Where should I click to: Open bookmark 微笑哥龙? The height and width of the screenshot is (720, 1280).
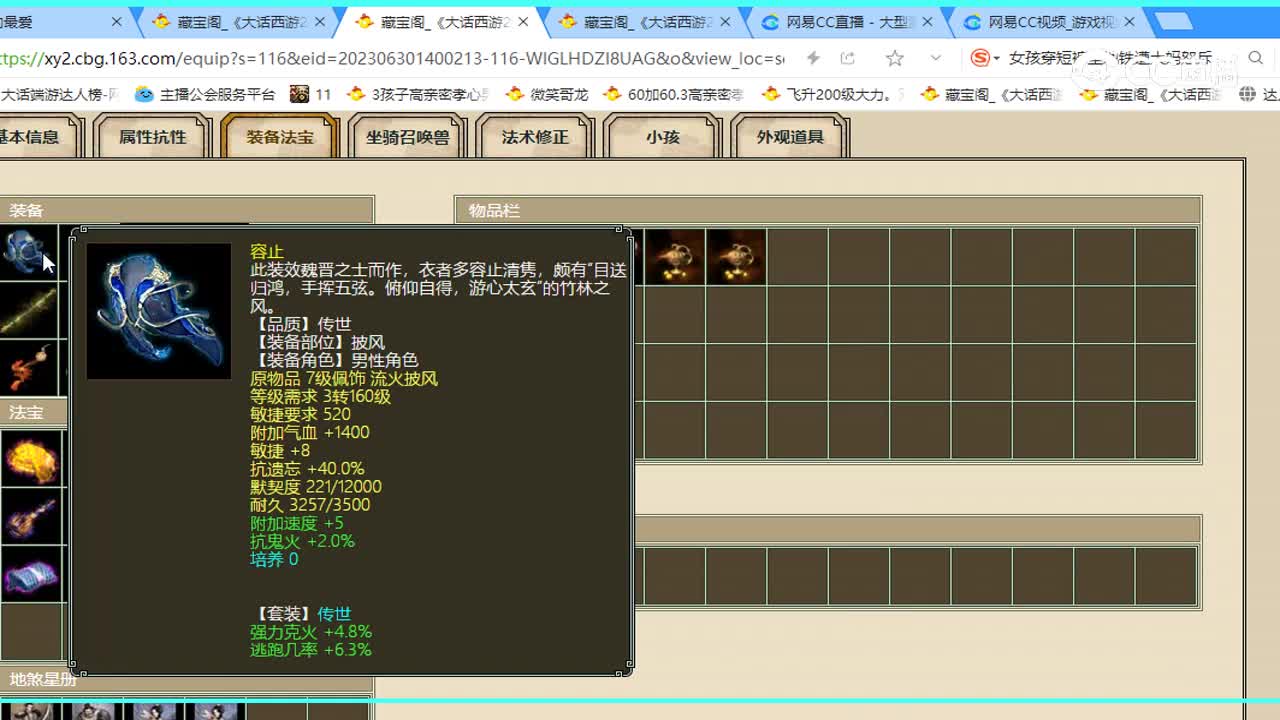click(547, 95)
